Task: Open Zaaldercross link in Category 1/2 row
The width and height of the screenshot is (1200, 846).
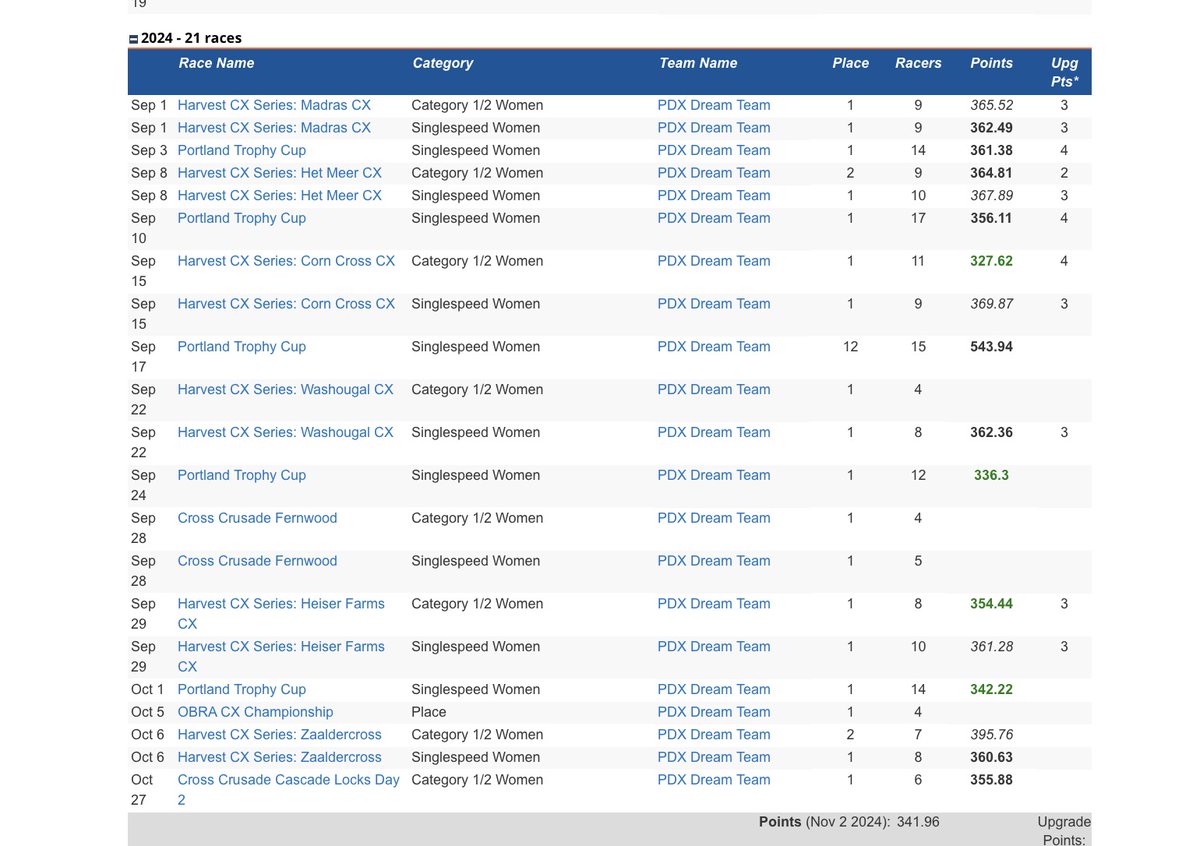Action: click(280, 735)
